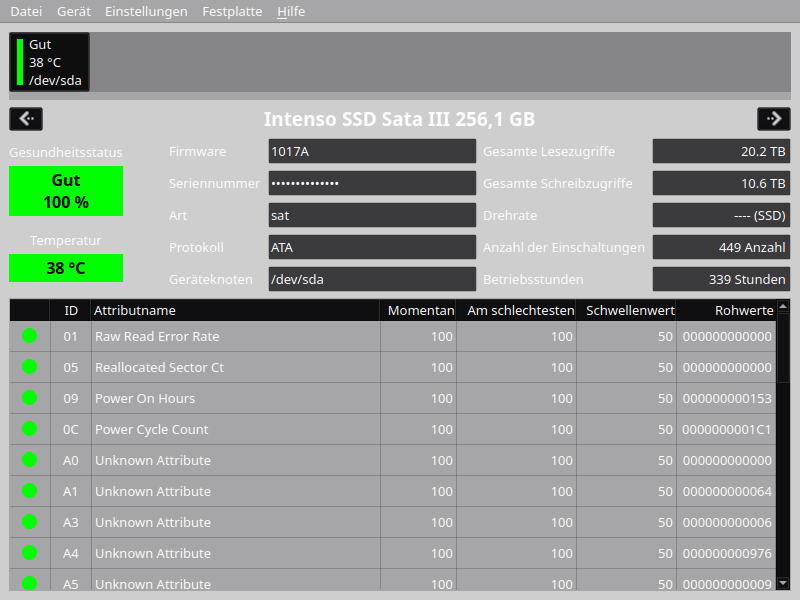Click the Geräteknoten field /dev/sda
800x600 pixels.
[x=372, y=279]
